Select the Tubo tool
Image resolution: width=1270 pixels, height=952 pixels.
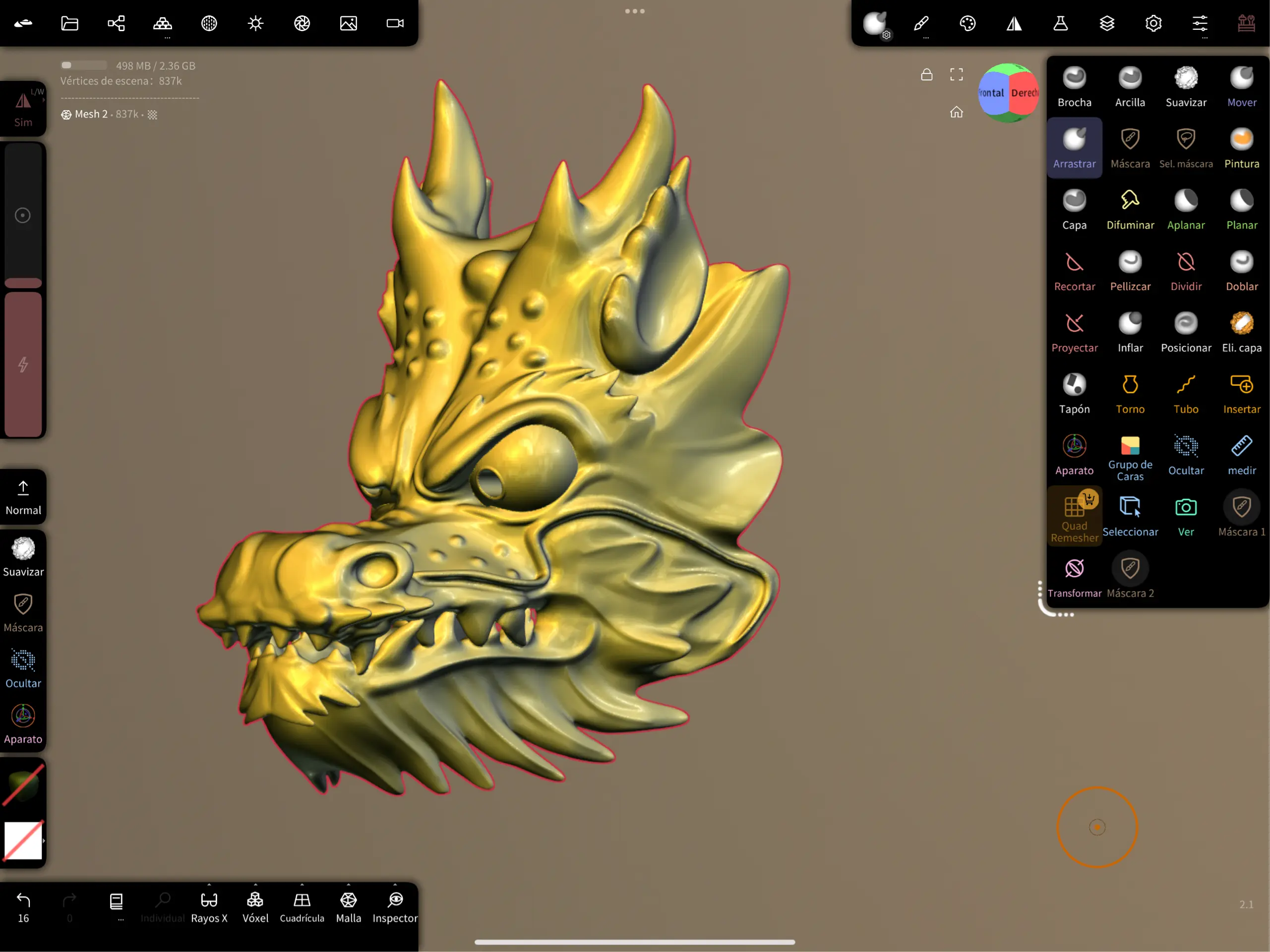point(1186,393)
